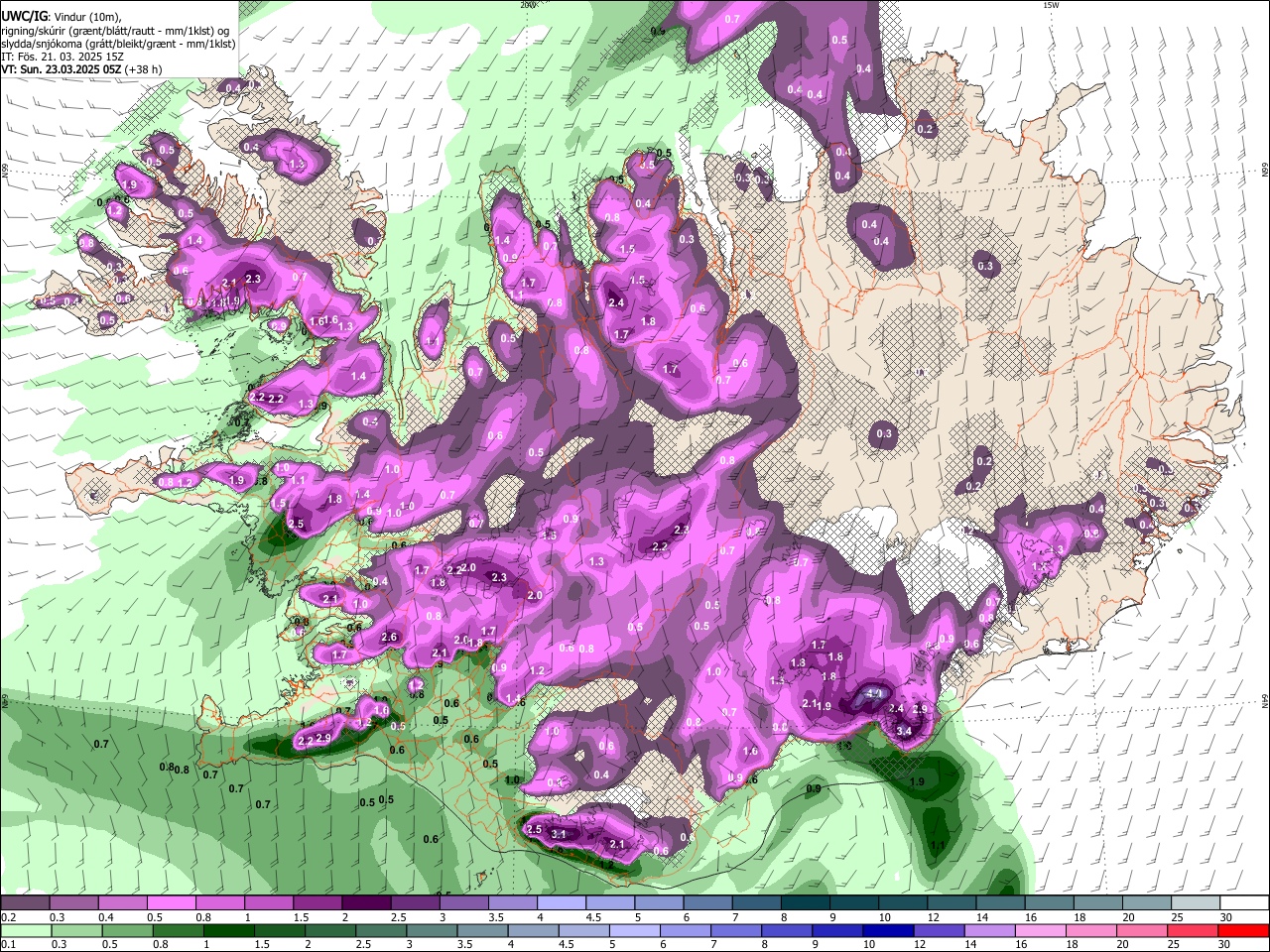Viewport: 1270px width, 952px height.
Task: Click the '2.6' precipitation value on the map
Action: coord(389,638)
